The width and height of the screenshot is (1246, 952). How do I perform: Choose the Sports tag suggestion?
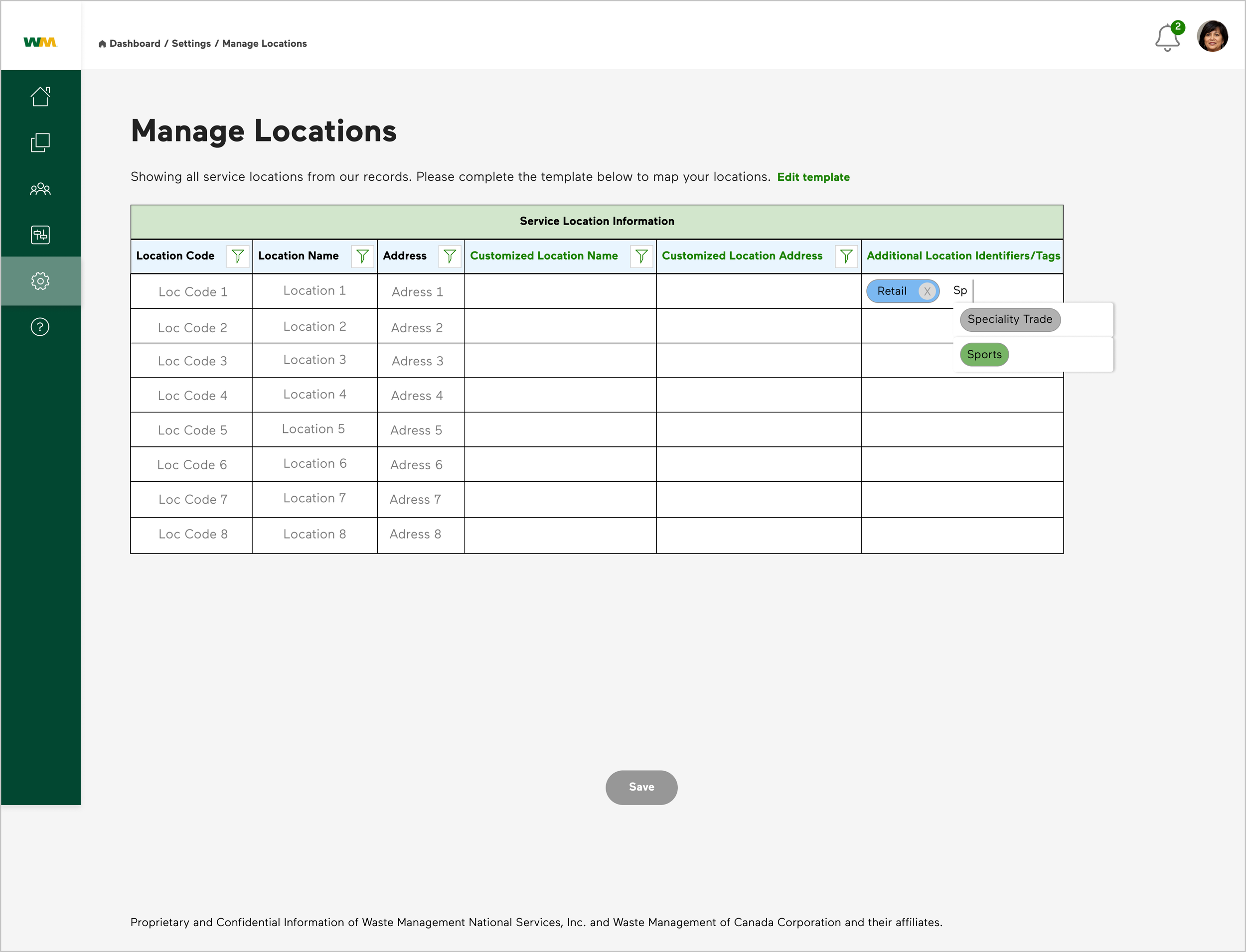pyautogui.click(x=983, y=355)
